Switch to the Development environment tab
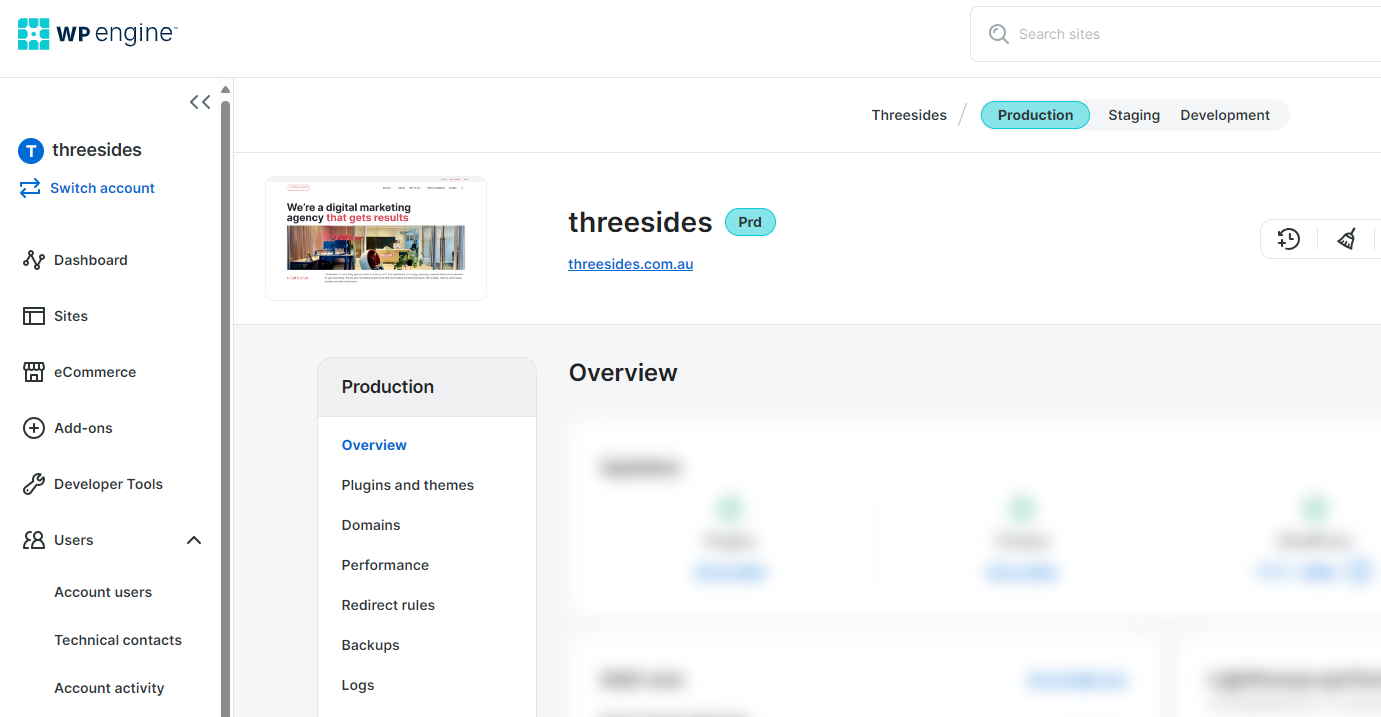The width and height of the screenshot is (1381, 717). [1224, 115]
